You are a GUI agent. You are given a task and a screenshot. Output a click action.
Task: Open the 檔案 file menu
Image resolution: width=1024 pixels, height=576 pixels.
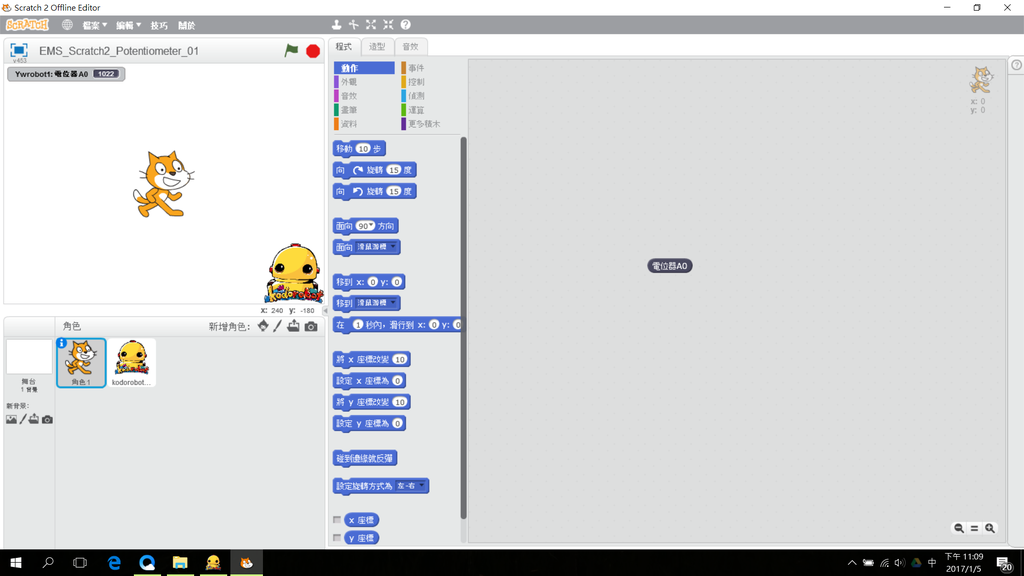click(94, 25)
